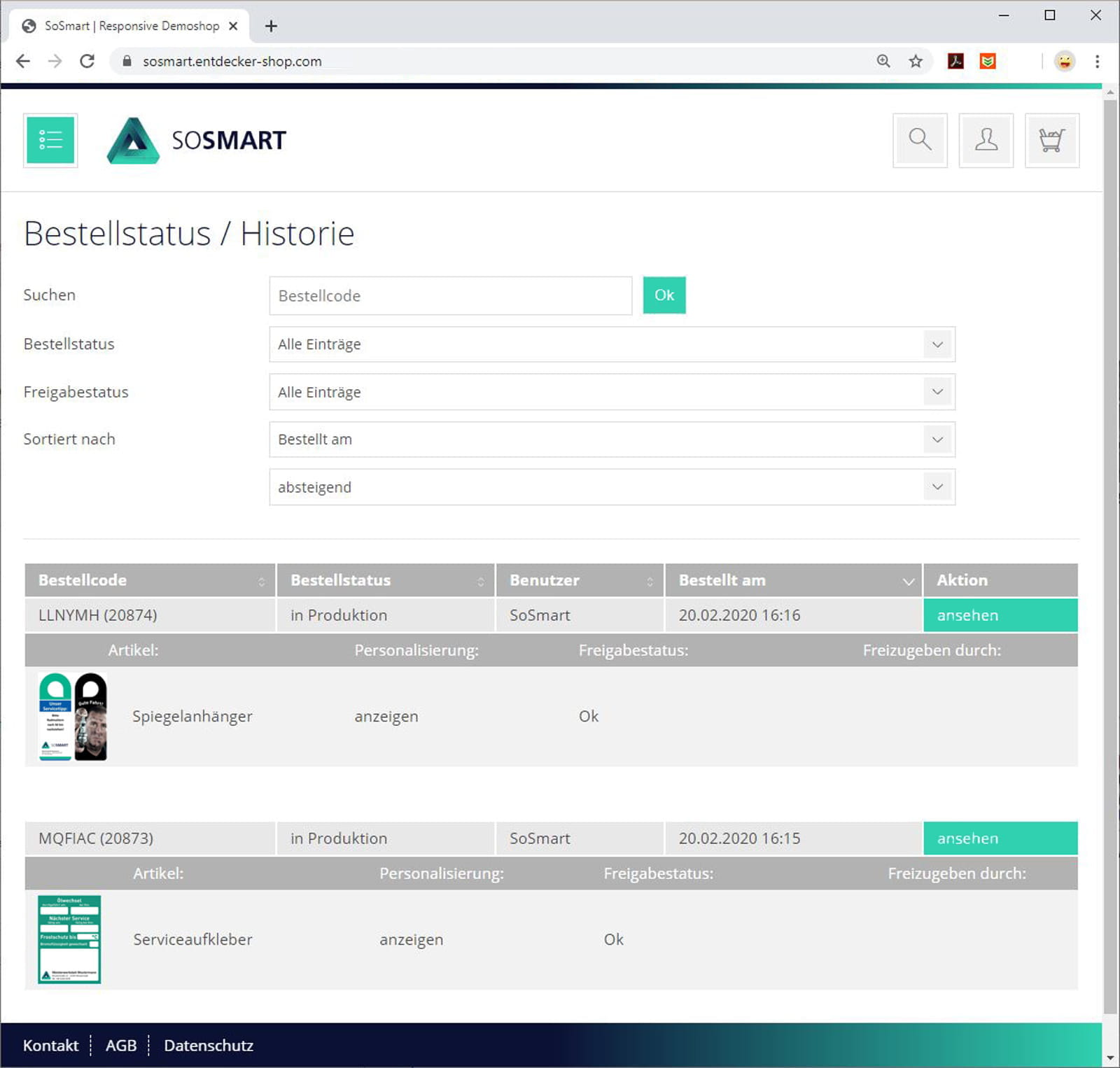
Task: Open the shopping cart icon
Action: tap(1051, 140)
